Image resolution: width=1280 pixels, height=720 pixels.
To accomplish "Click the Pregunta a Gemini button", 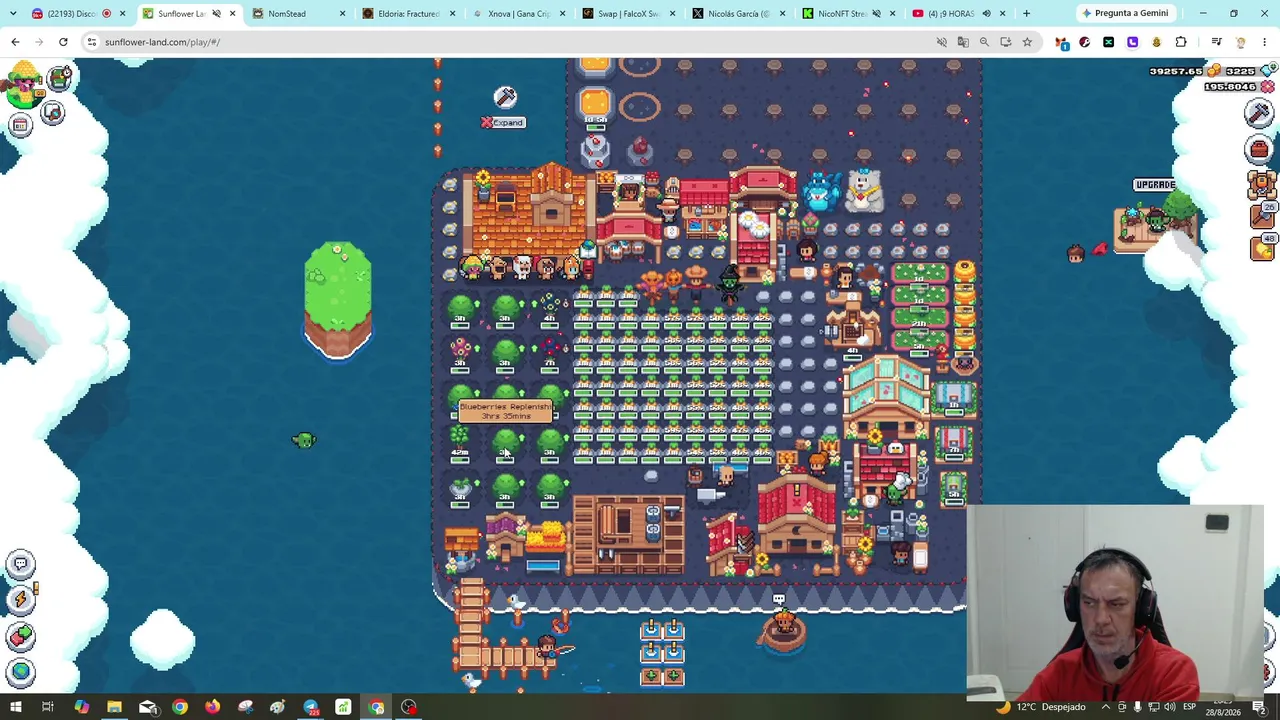I will [1125, 14].
